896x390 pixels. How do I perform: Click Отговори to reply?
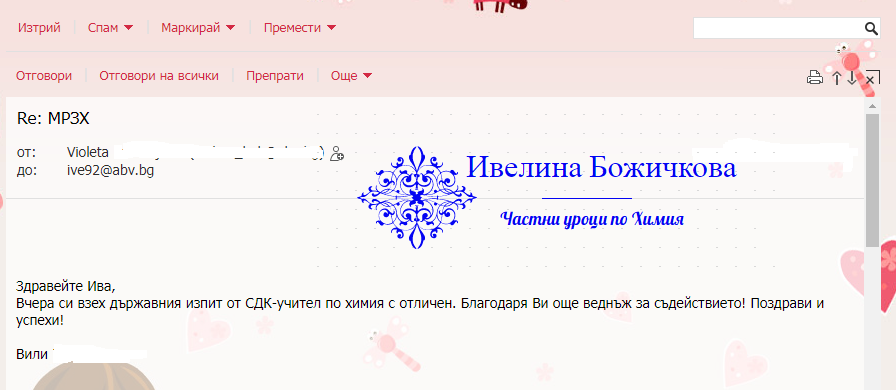44,75
